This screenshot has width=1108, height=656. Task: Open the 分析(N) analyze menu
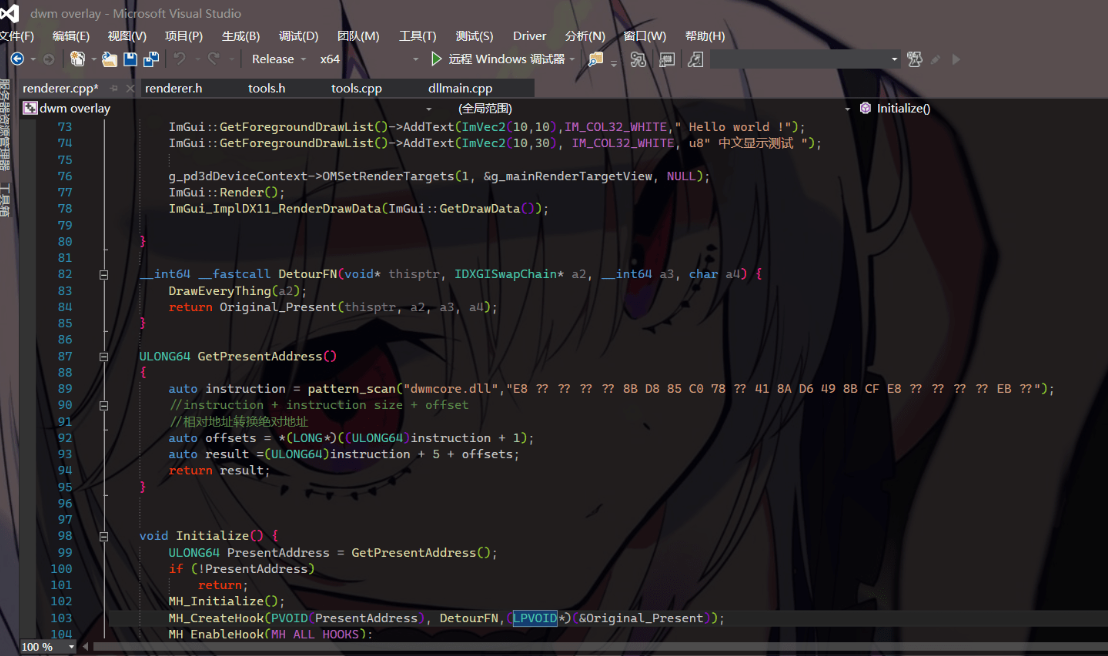pyautogui.click(x=584, y=36)
